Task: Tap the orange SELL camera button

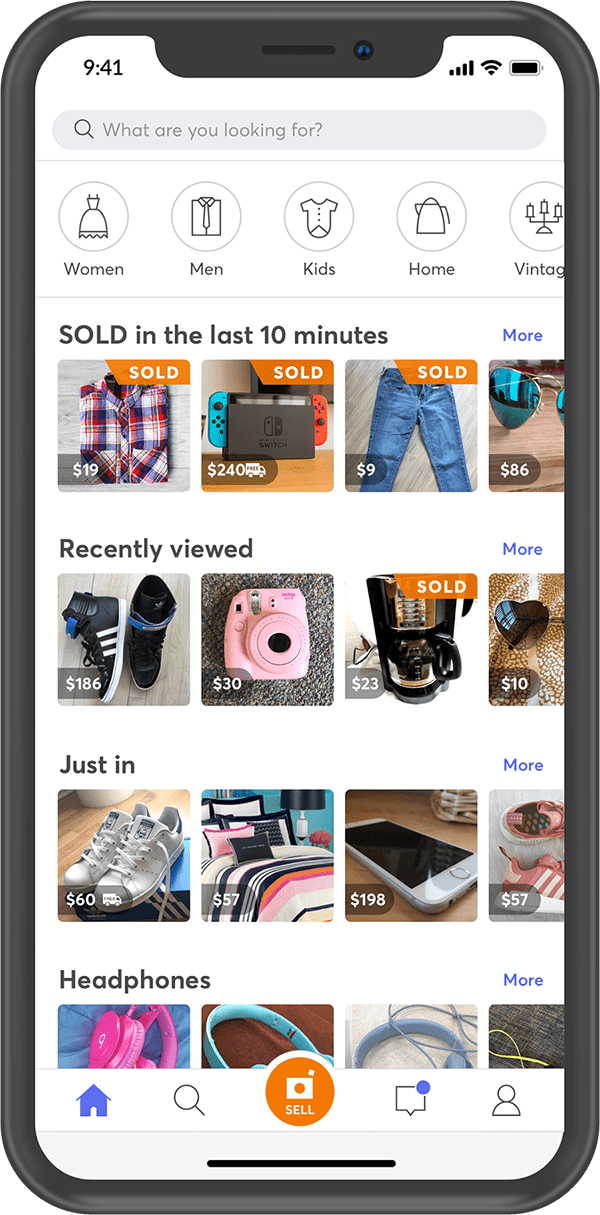Action: [x=299, y=1095]
